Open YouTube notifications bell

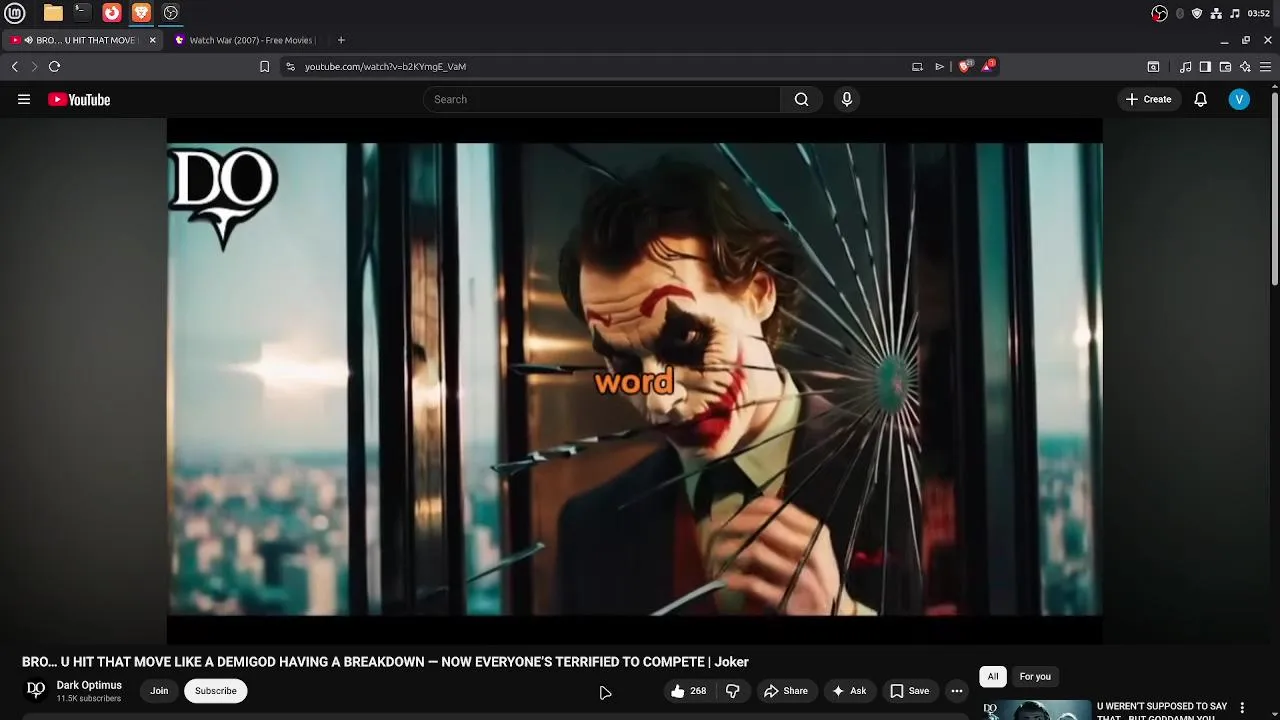1201,99
